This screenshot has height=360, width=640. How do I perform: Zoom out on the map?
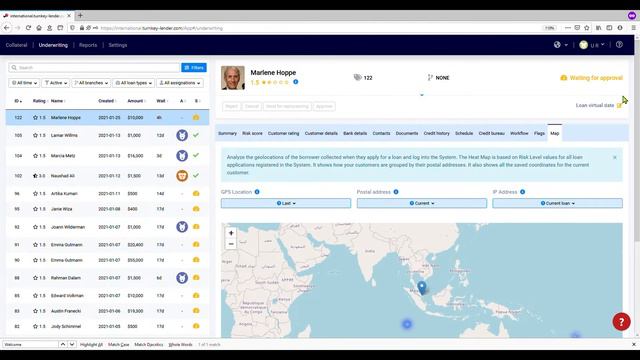[231, 244]
